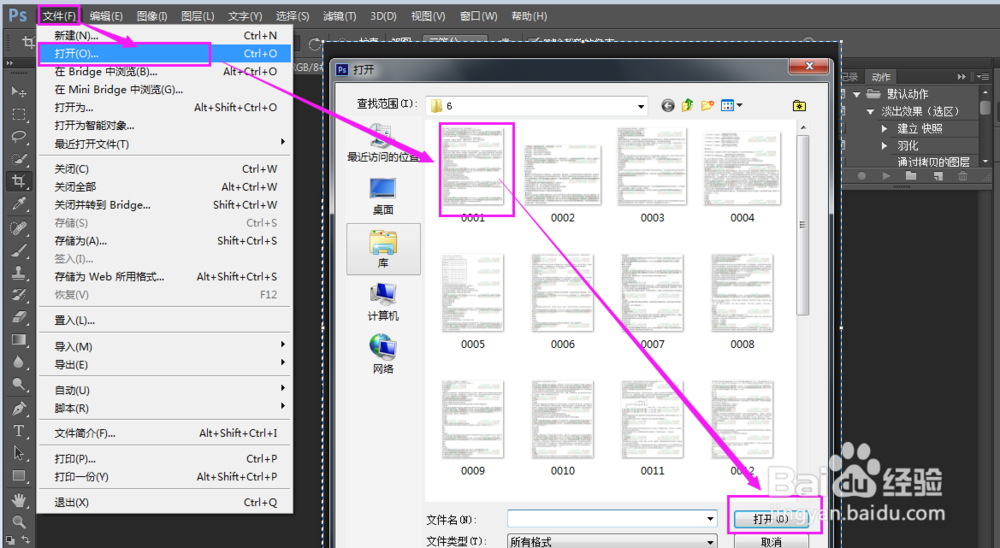The height and width of the screenshot is (548, 1000).
Task: Go up one folder level in dialog
Action: [x=688, y=105]
